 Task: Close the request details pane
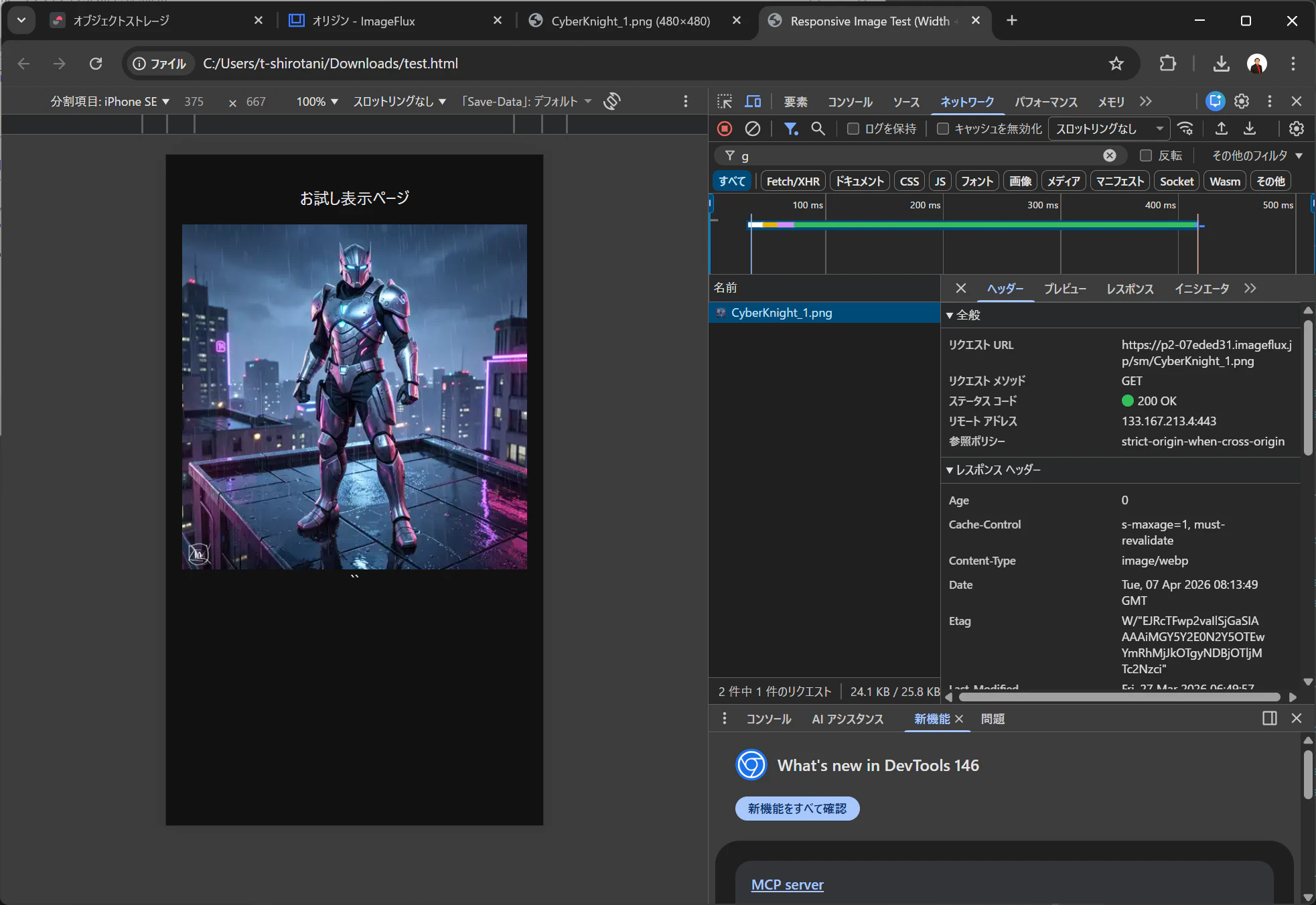(x=960, y=288)
